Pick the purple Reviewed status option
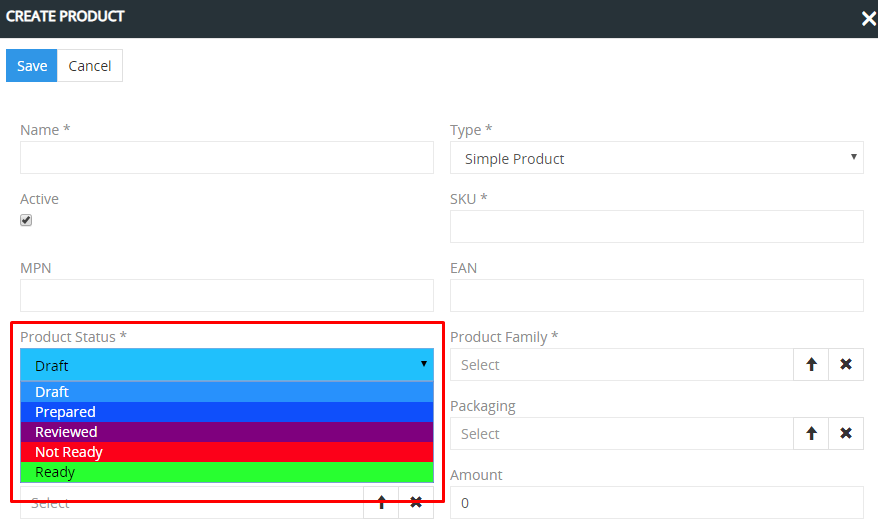This screenshot has height=532, width=878. 227,432
